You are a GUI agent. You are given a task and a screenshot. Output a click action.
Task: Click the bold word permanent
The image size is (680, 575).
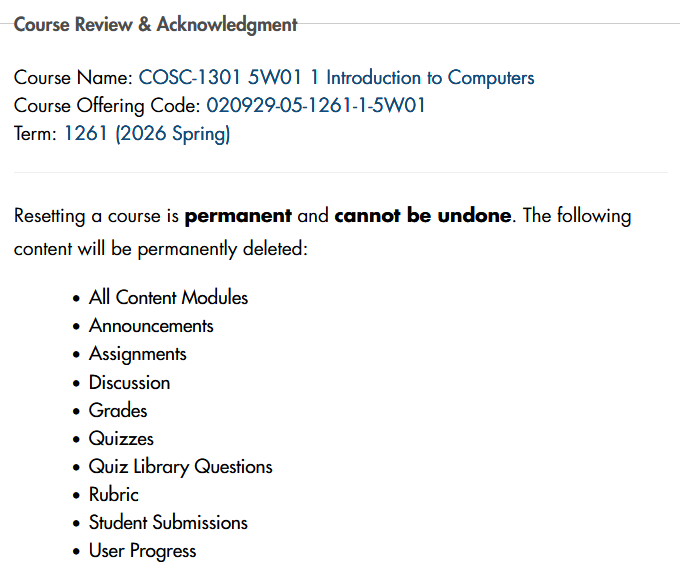click(x=238, y=216)
